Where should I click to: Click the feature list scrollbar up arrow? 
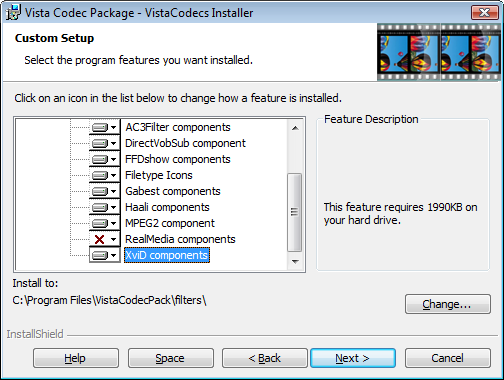295,128
